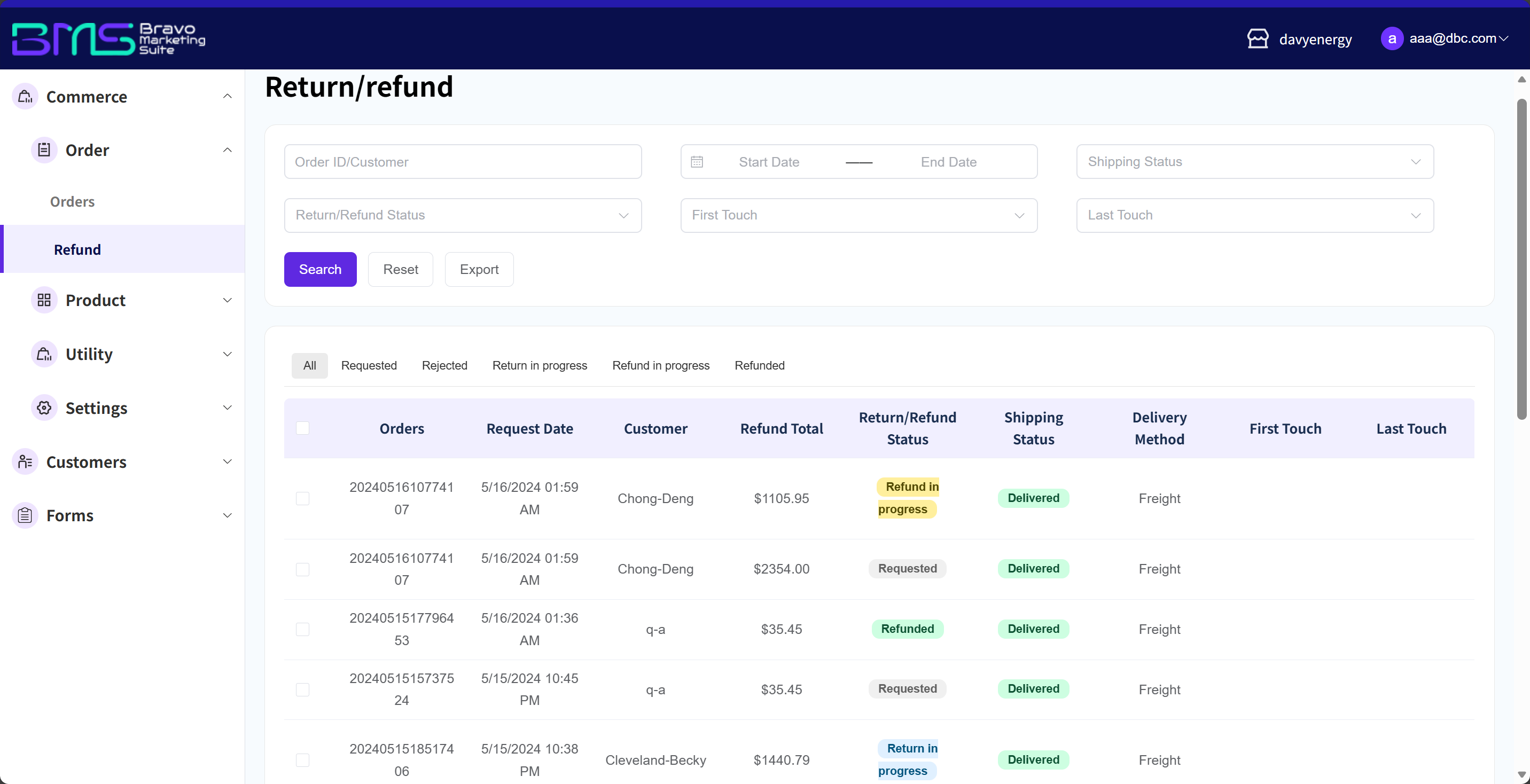Image resolution: width=1530 pixels, height=784 pixels.
Task: Click the Order clipboard icon
Action: pyautogui.click(x=44, y=150)
